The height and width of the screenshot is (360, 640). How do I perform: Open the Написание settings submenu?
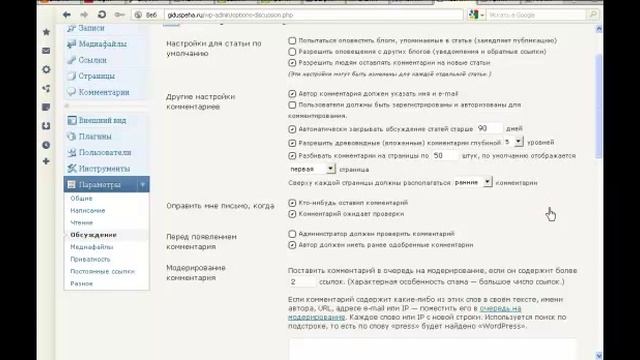click(88, 211)
